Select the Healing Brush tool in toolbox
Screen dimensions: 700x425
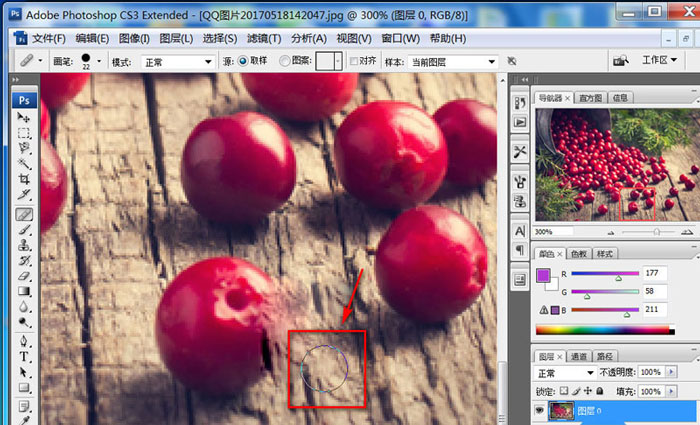(24, 215)
